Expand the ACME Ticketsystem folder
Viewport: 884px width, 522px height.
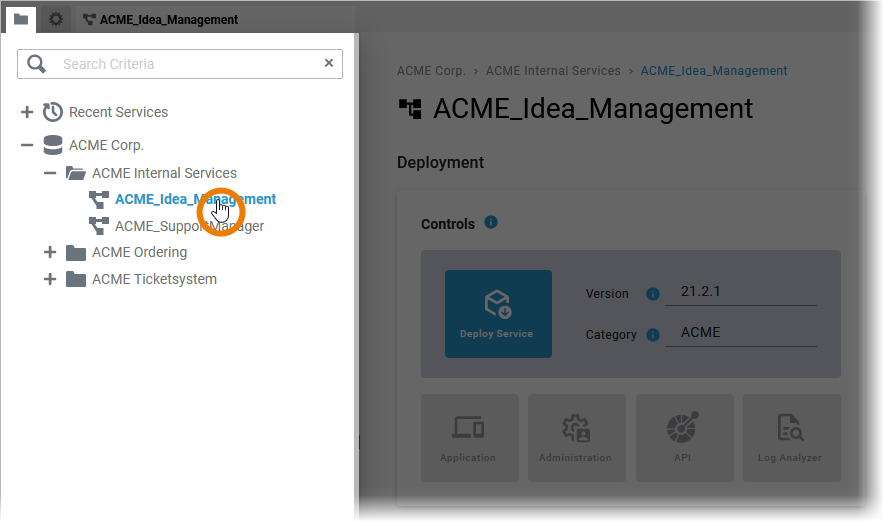(x=50, y=279)
